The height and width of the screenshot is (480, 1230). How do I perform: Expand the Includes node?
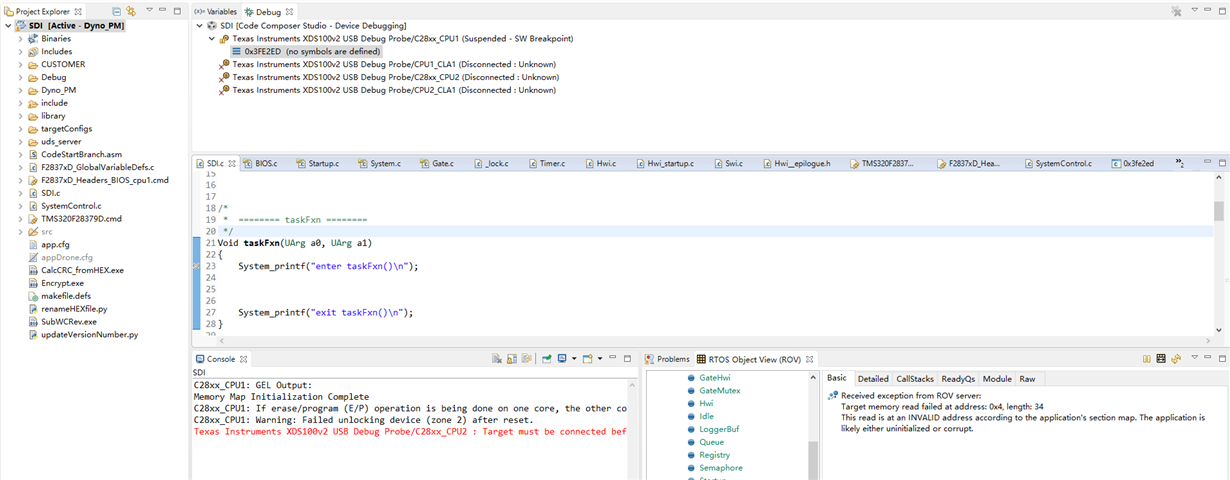point(21,51)
